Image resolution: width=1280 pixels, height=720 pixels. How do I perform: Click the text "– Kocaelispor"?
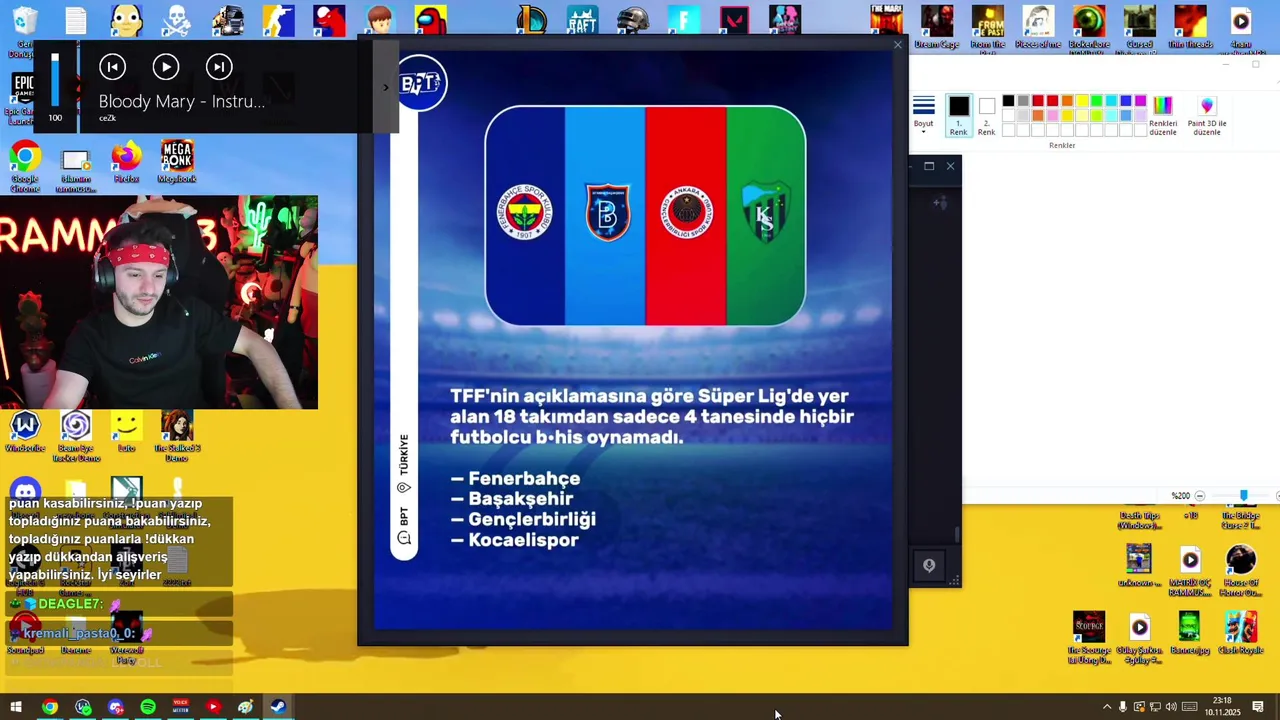coord(514,540)
